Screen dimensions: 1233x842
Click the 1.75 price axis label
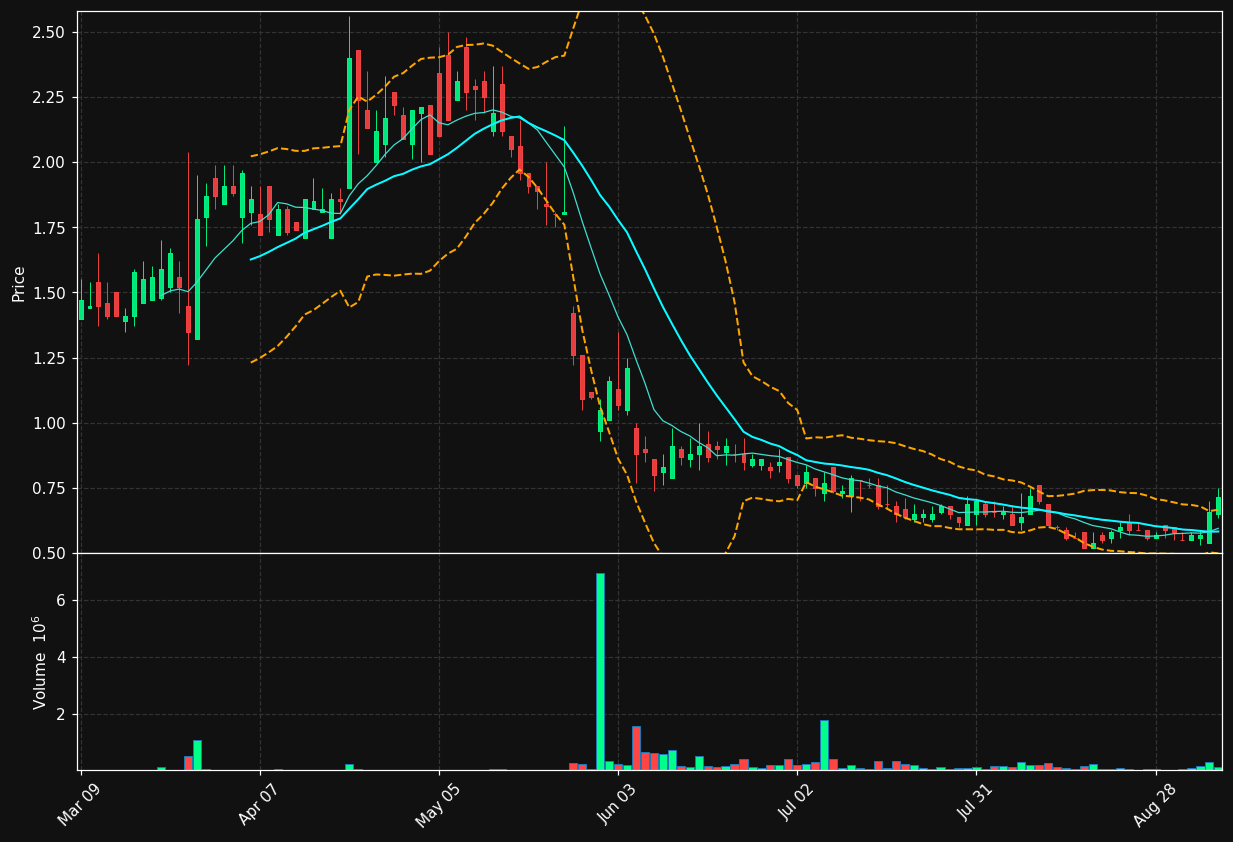pos(50,228)
